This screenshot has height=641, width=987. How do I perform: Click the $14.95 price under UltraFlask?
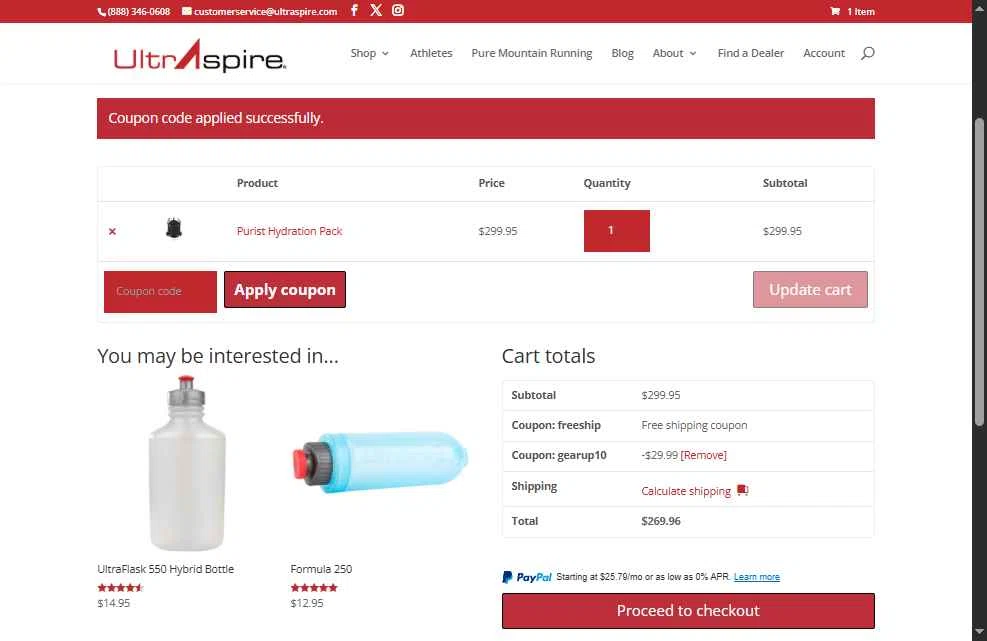point(114,603)
